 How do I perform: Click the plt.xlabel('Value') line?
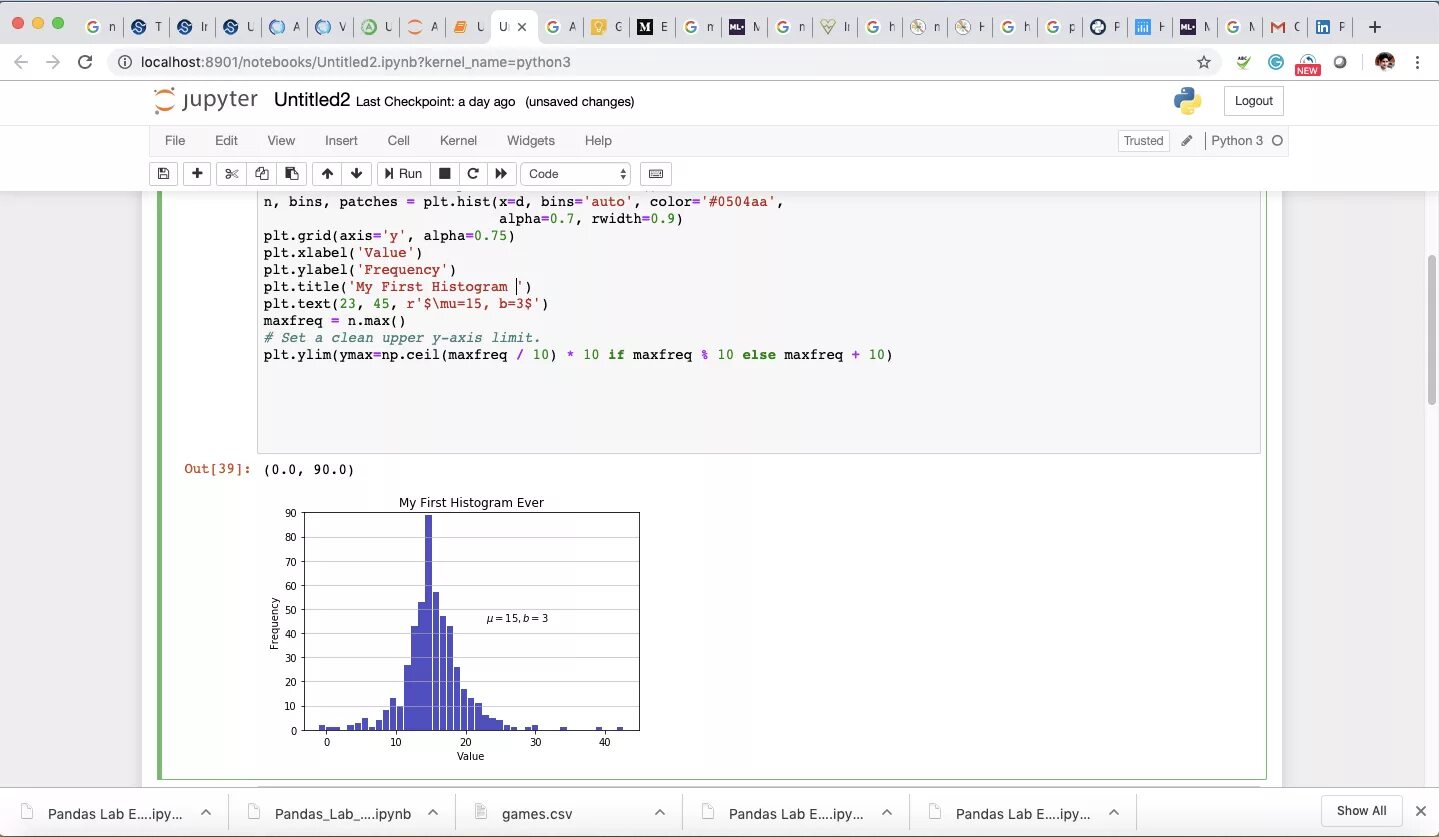343,253
